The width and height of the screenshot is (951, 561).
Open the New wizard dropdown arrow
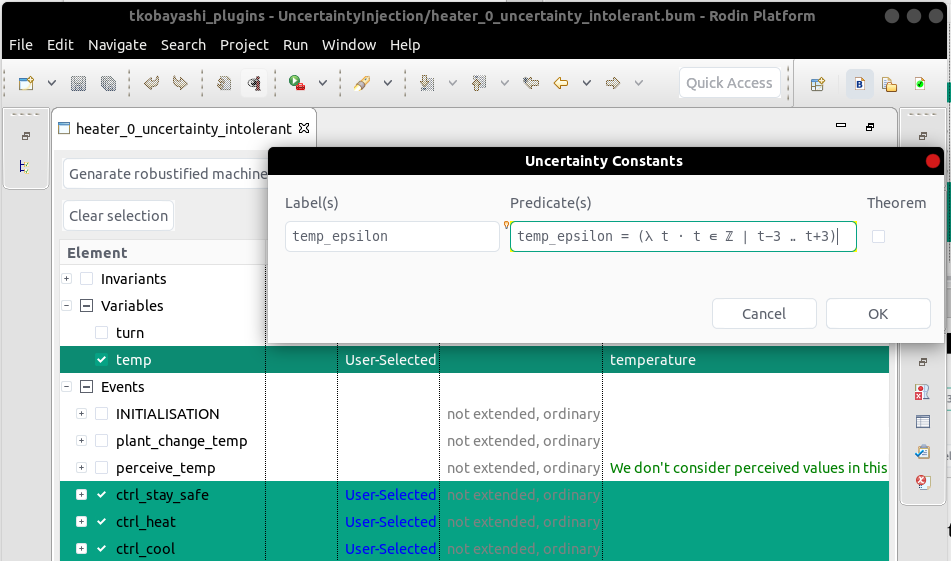[52, 83]
